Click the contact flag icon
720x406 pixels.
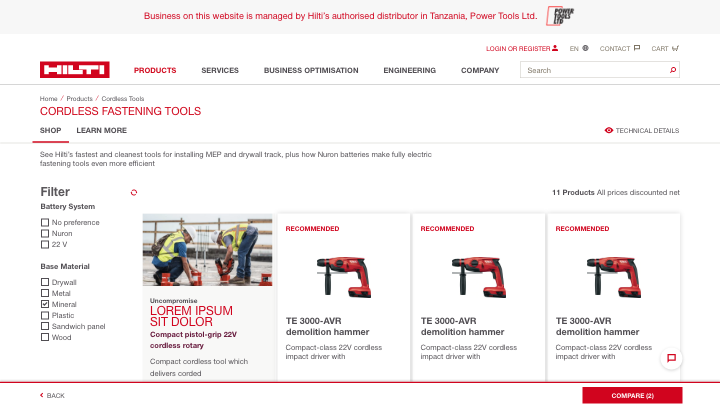(x=636, y=48)
